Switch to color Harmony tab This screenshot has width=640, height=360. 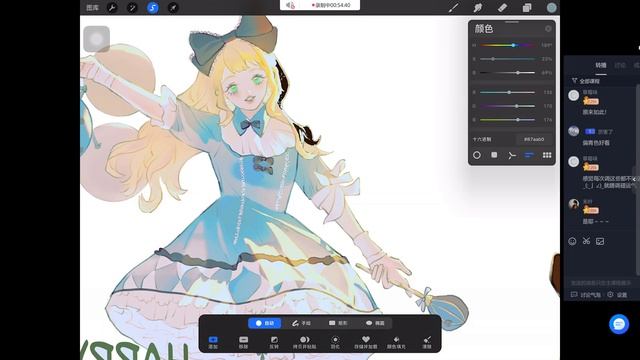(512, 155)
